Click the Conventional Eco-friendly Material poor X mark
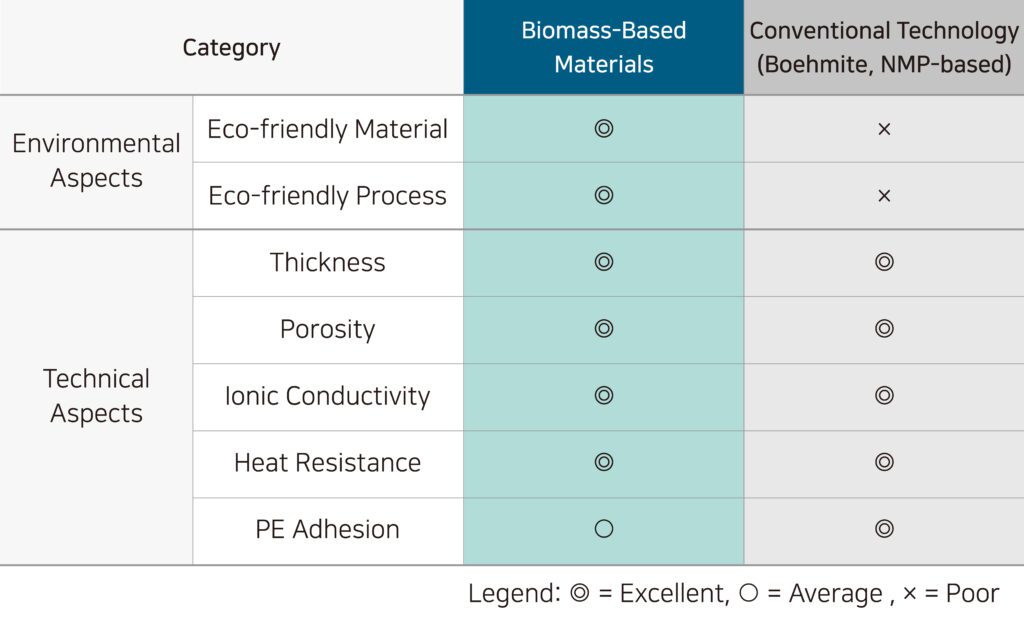 point(884,129)
